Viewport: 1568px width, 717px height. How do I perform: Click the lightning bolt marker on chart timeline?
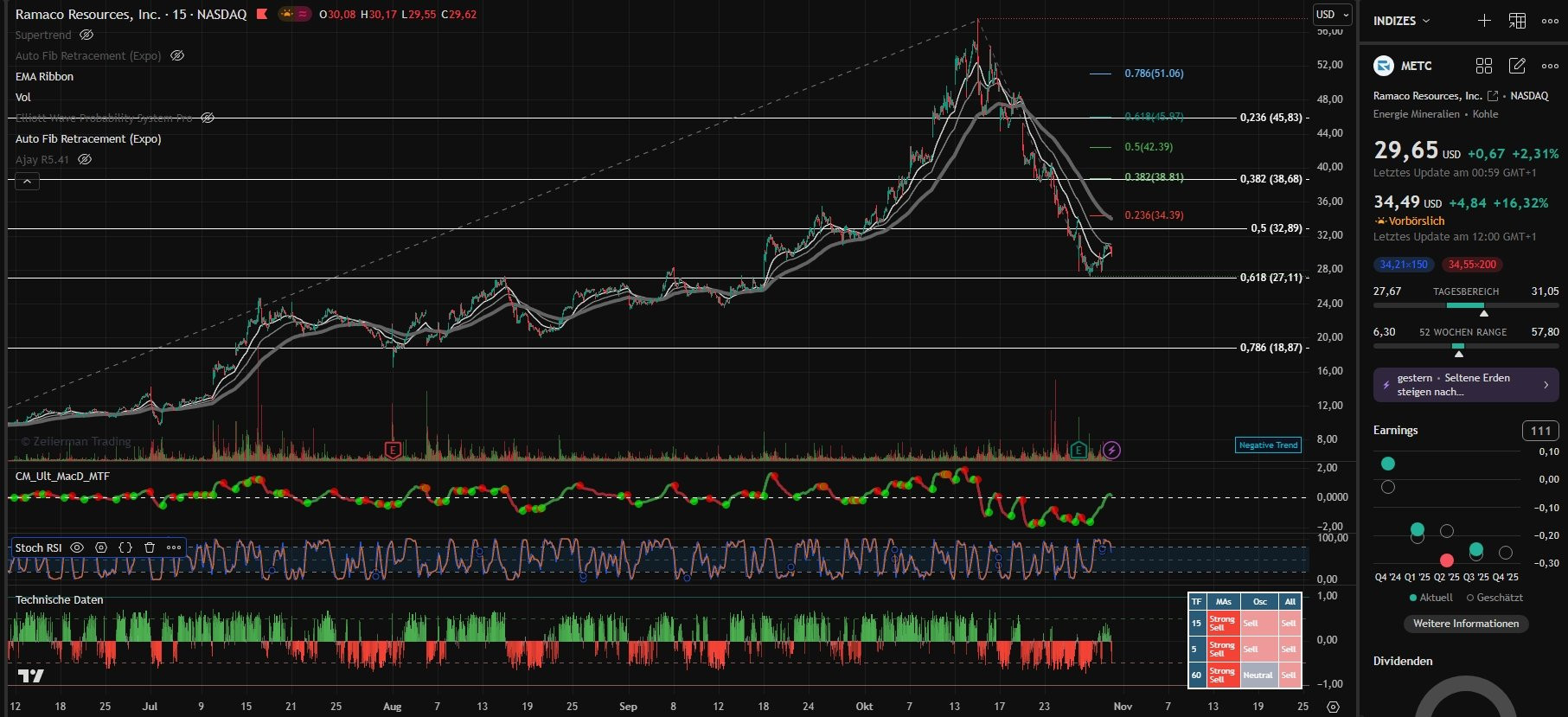point(1111,450)
